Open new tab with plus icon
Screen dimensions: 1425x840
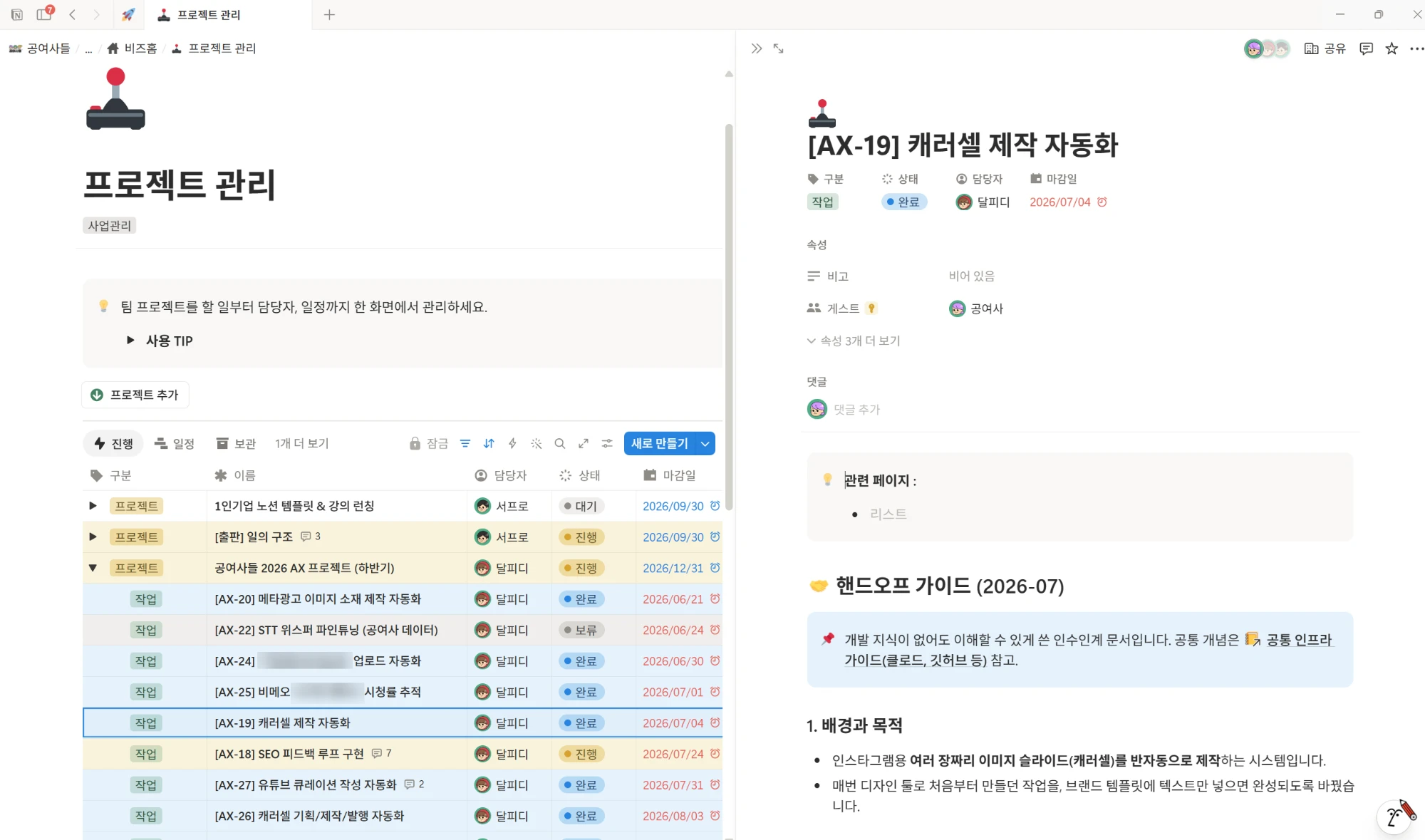pyautogui.click(x=329, y=14)
